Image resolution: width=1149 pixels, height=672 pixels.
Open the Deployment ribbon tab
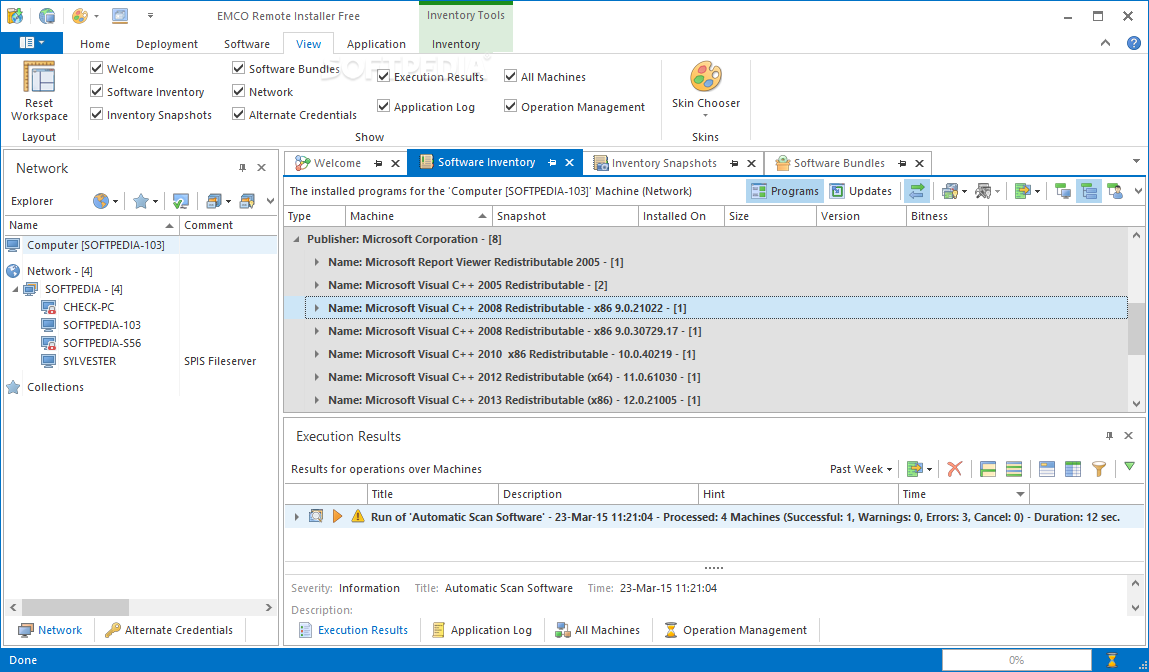(167, 44)
